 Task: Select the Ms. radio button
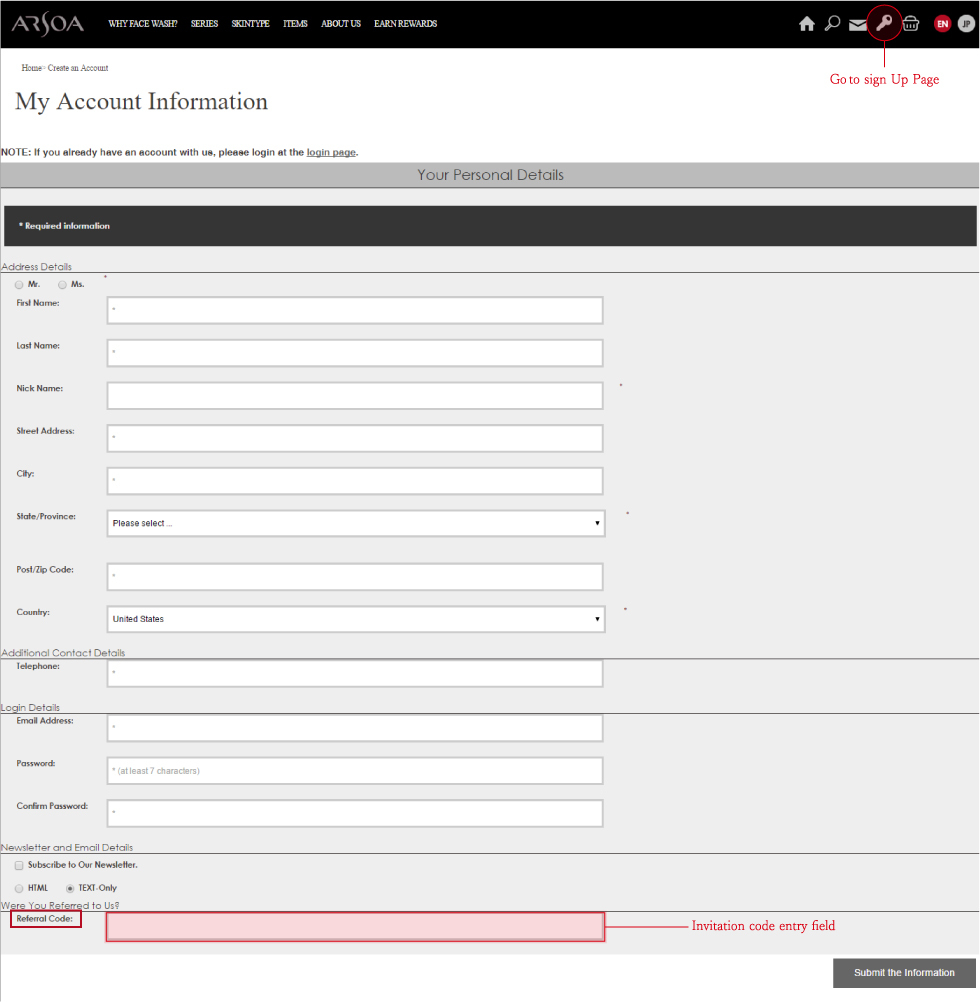62,285
